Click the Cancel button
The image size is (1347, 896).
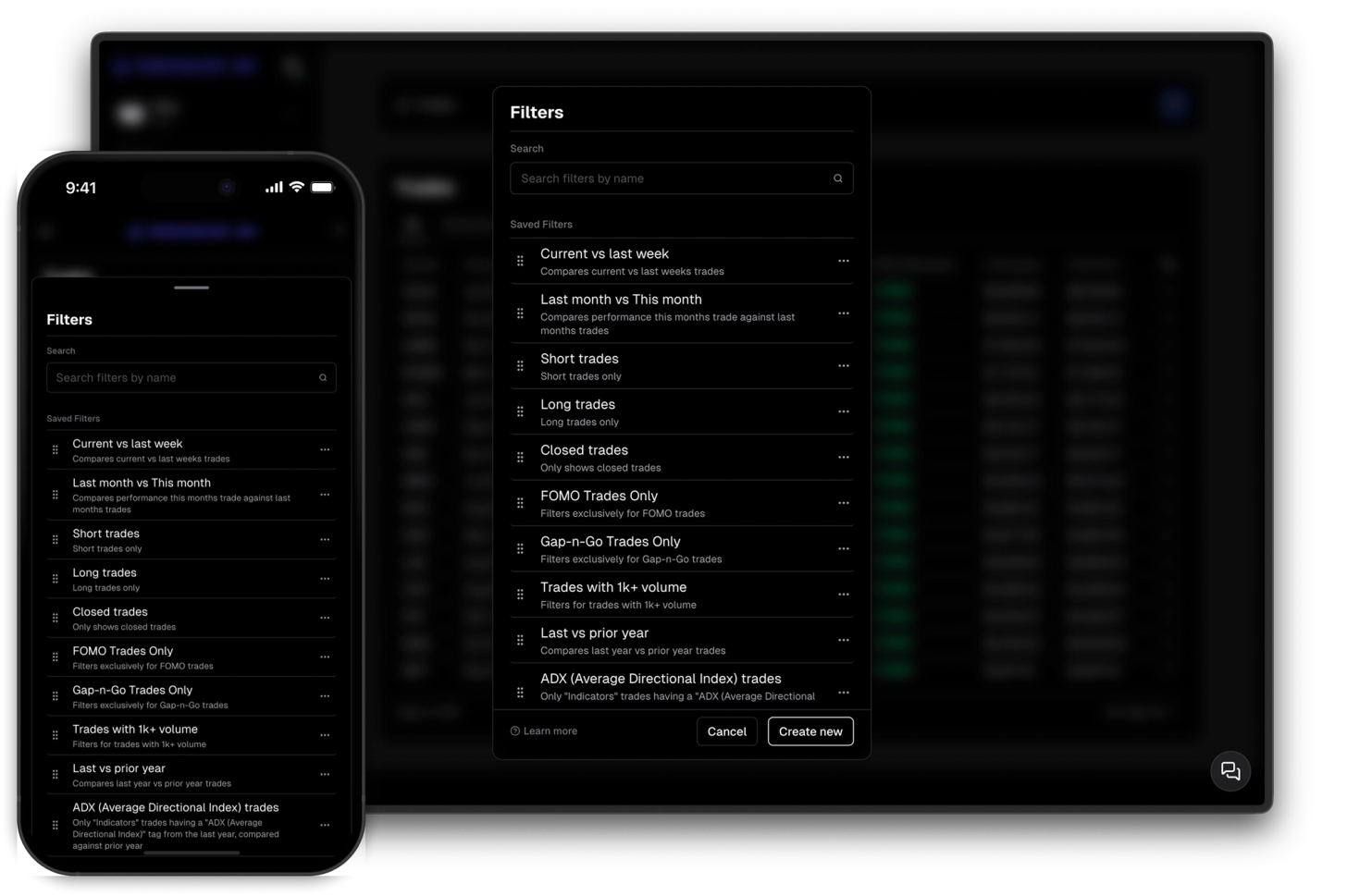pos(727,730)
